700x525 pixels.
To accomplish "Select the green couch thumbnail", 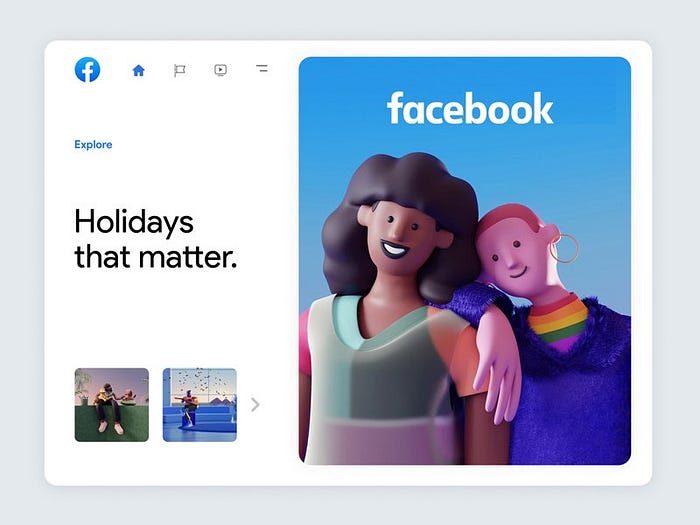I will pyautogui.click(x=112, y=405).
